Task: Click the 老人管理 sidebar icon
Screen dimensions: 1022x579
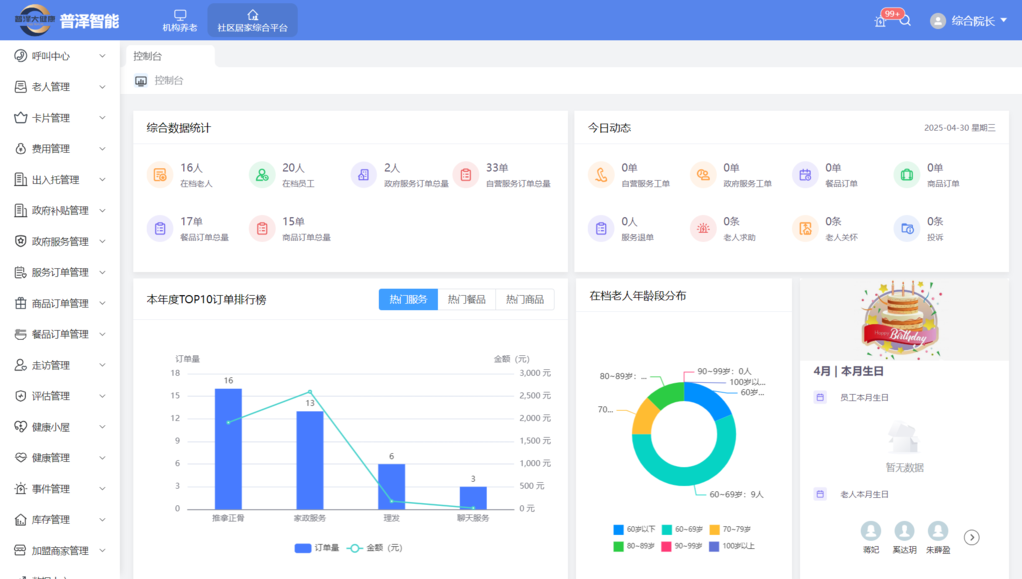Action: coord(21,87)
